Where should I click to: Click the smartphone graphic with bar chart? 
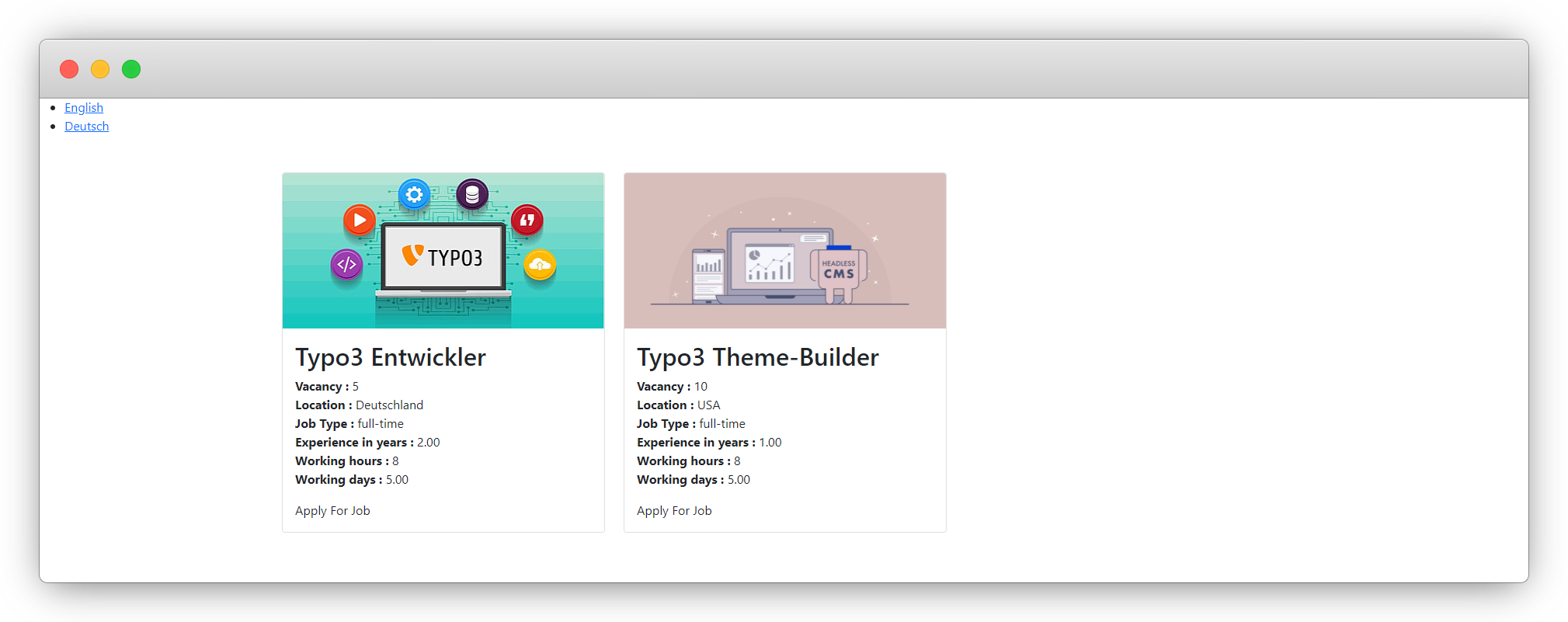[x=708, y=276]
